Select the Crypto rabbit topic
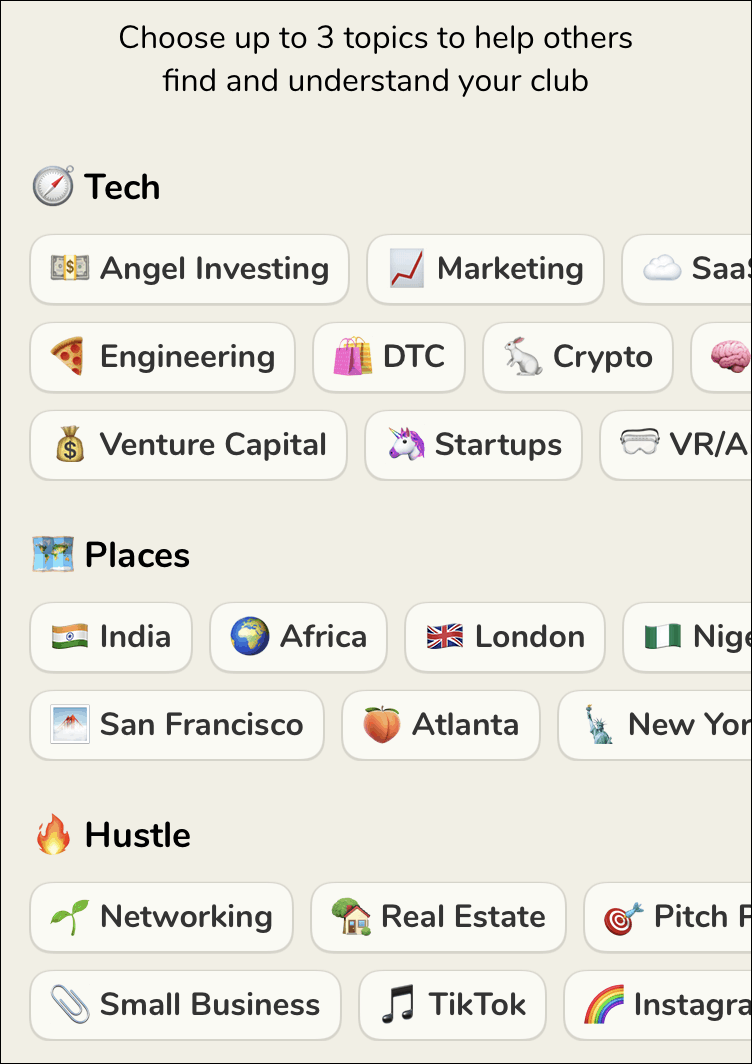The width and height of the screenshot is (752, 1064). click(x=578, y=357)
